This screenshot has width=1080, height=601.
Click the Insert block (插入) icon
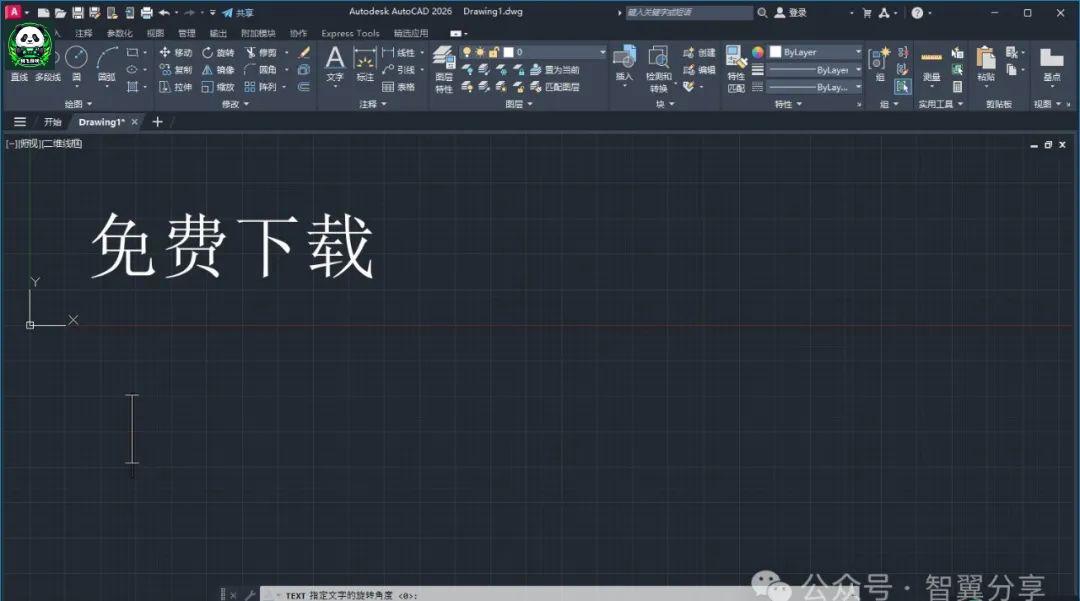tap(624, 64)
